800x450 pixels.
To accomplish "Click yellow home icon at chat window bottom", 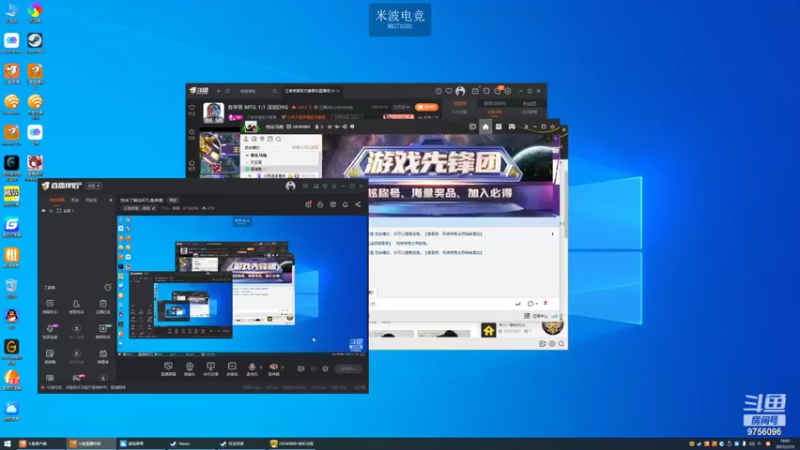I will [488, 331].
